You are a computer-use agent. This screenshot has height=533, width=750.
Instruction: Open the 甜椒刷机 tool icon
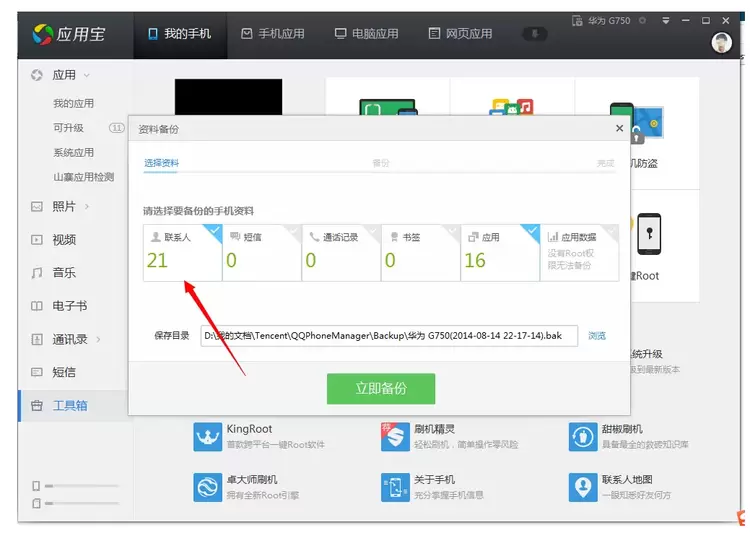click(x=582, y=436)
